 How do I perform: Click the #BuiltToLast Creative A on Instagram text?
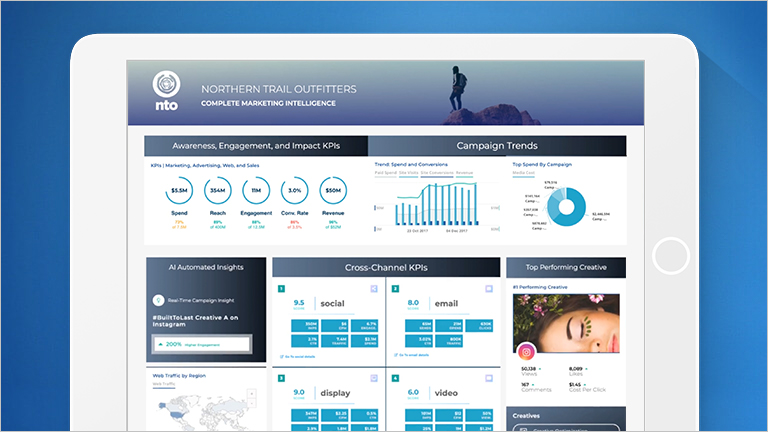coord(195,321)
